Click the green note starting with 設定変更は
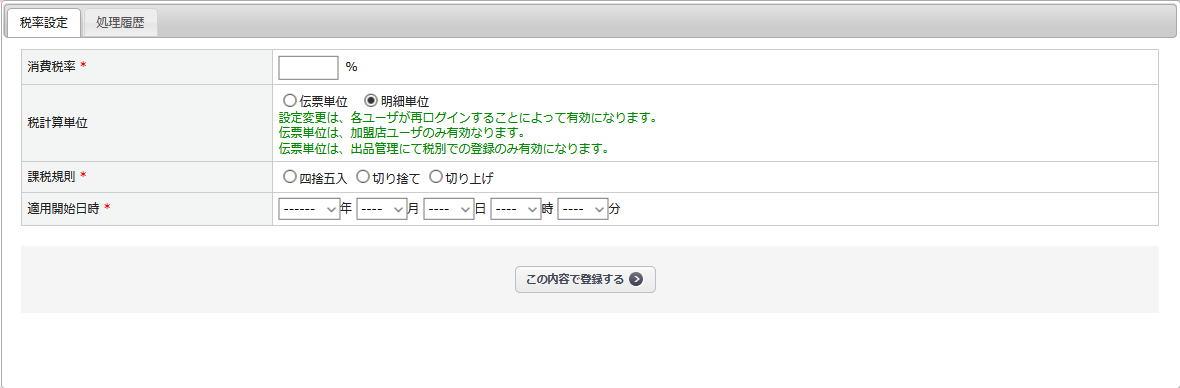 point(468,119)
